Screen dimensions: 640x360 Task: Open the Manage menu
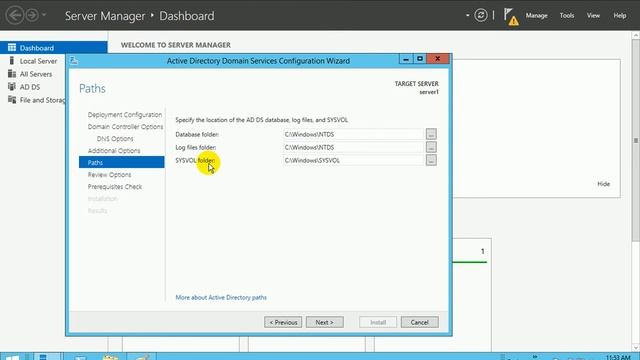pos(536,16)
